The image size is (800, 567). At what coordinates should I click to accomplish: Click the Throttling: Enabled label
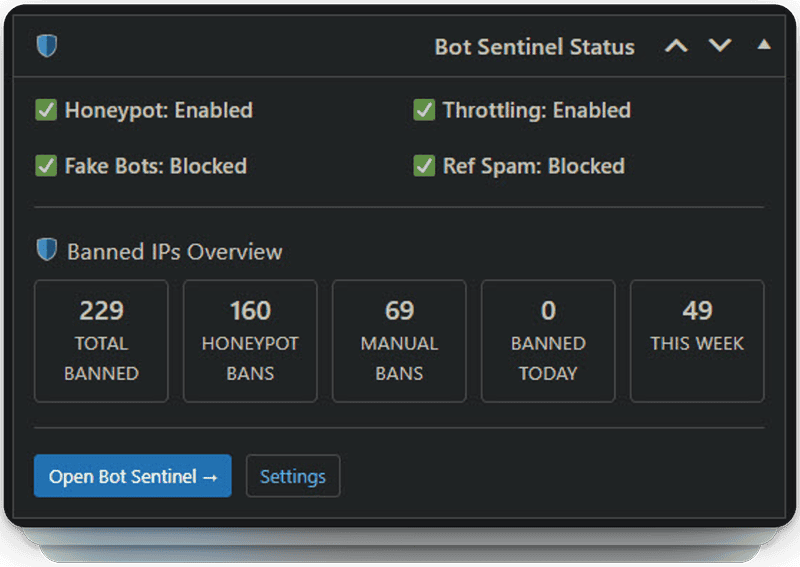pyautogui.click(x=537, y=110)
